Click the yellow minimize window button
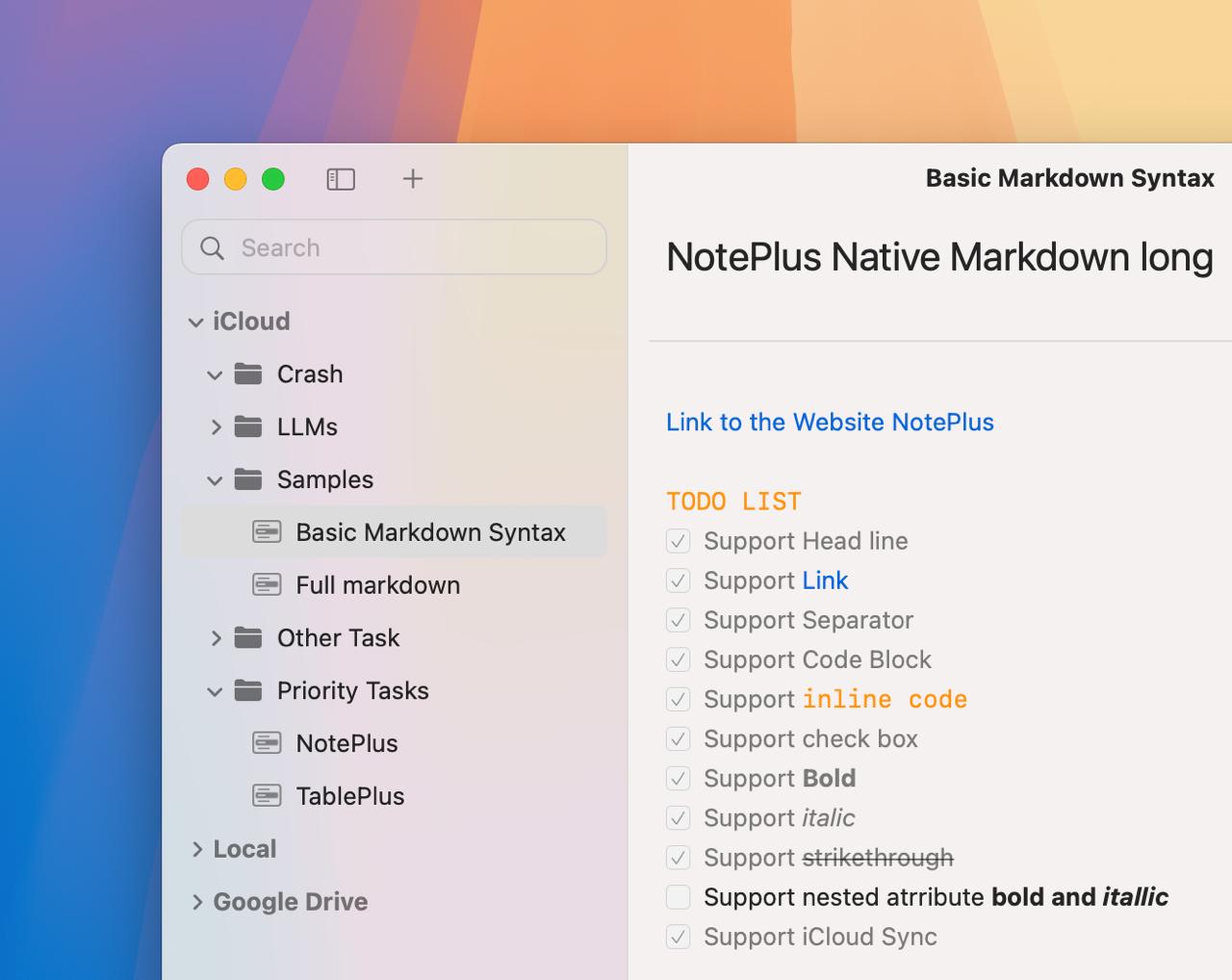The image size is (1232, 980). point(236,179)
